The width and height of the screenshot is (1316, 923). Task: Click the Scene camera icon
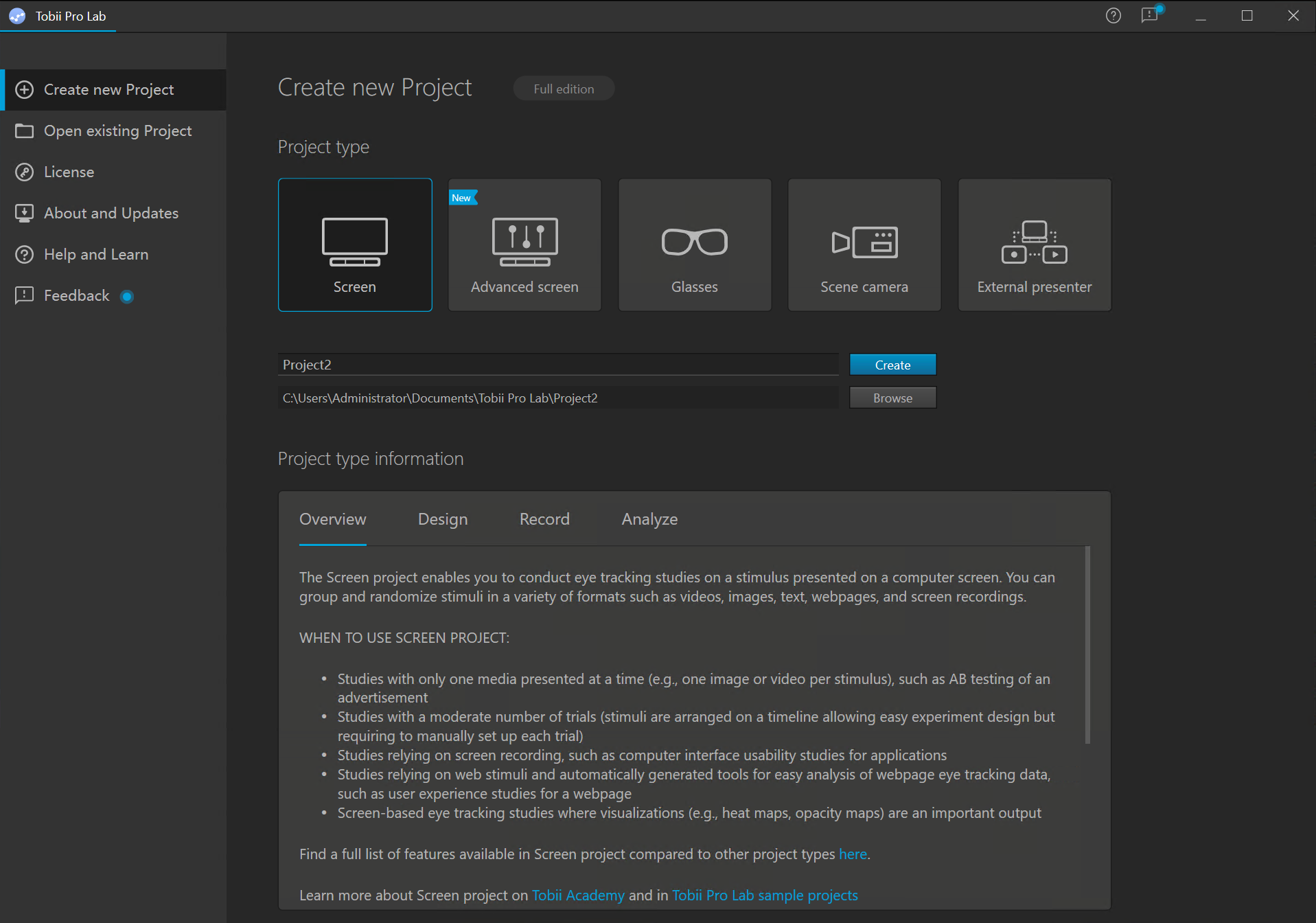pyautogui.click(x=865, y=242)
